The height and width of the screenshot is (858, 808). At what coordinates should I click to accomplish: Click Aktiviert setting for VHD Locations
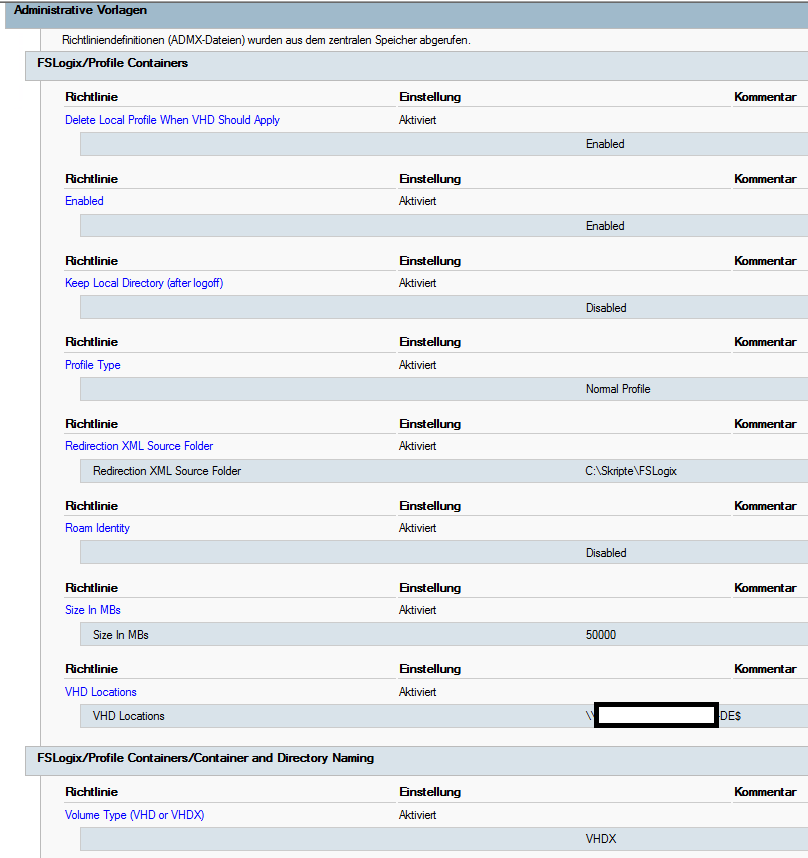pyautogui.click(x=417, y=692)
